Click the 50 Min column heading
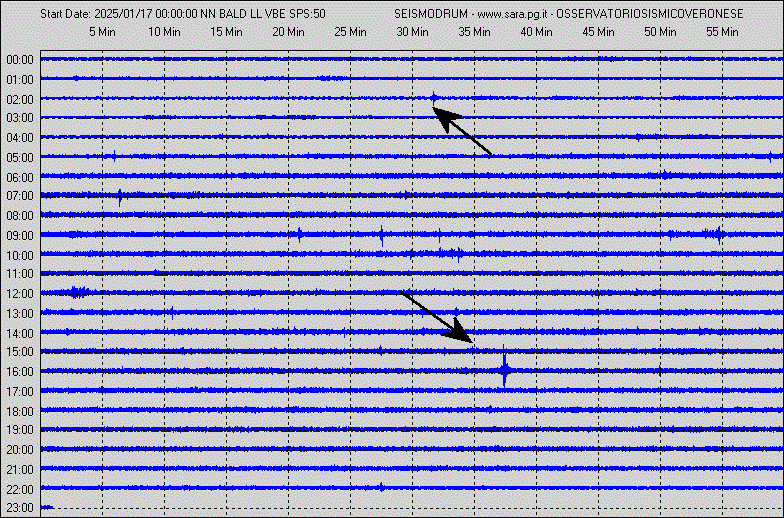 pyautogui.click(x=660, y=32)
